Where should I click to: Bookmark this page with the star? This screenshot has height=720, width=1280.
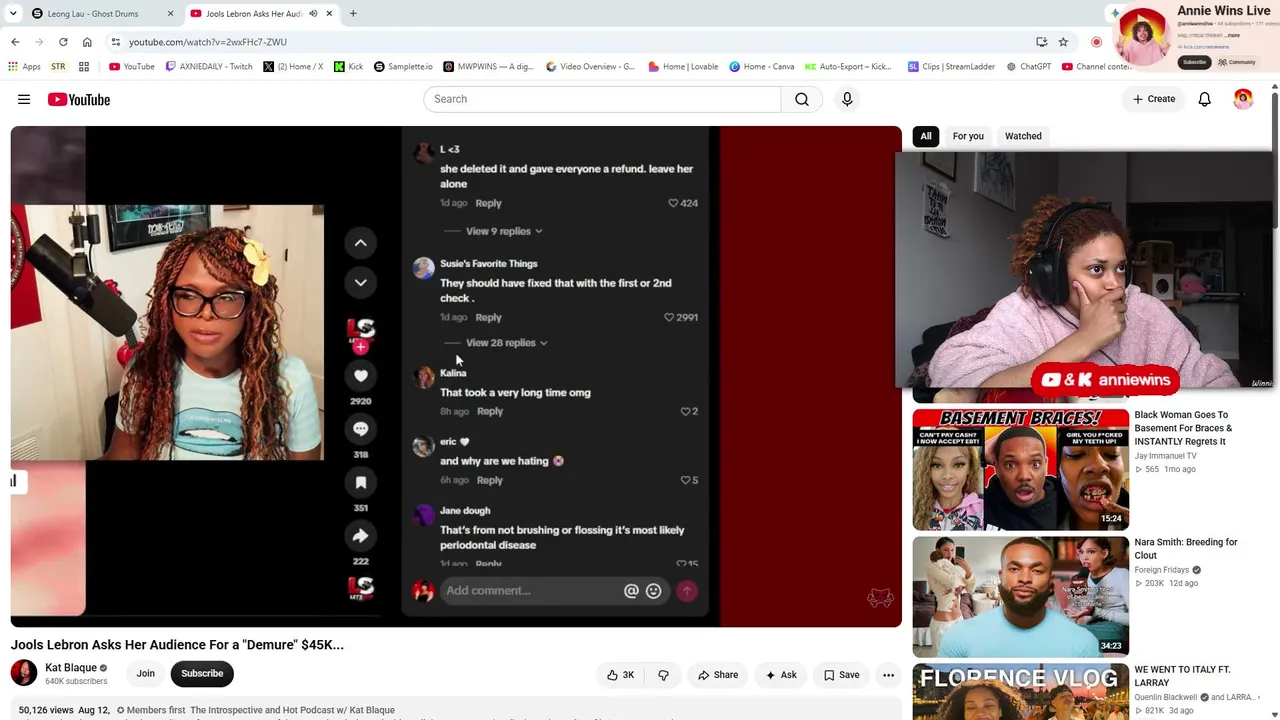[1063, 42]
